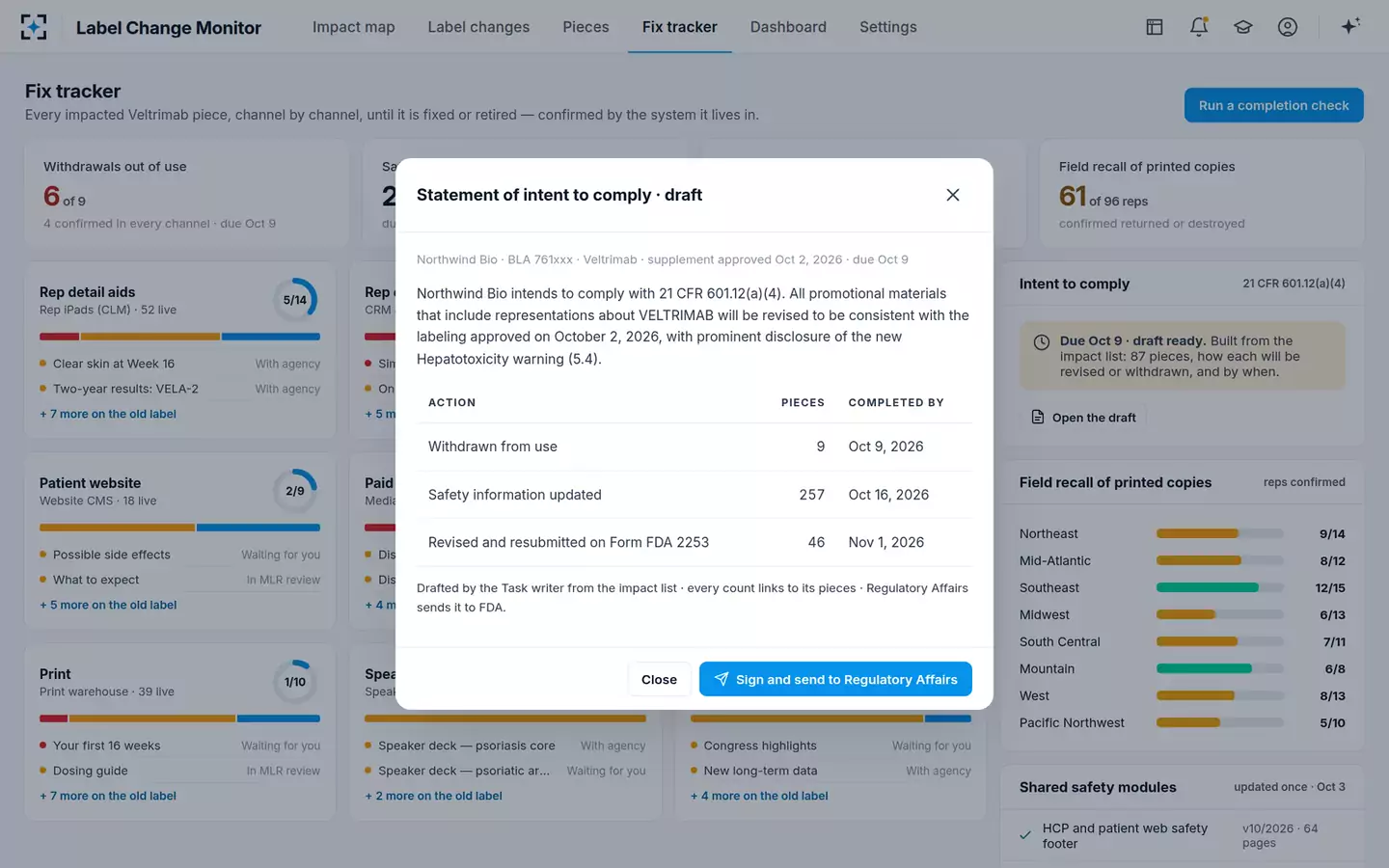This screenshot has width=1389, height=868.
Task: Open the Dashboard tab
Action: coord(788,27)
